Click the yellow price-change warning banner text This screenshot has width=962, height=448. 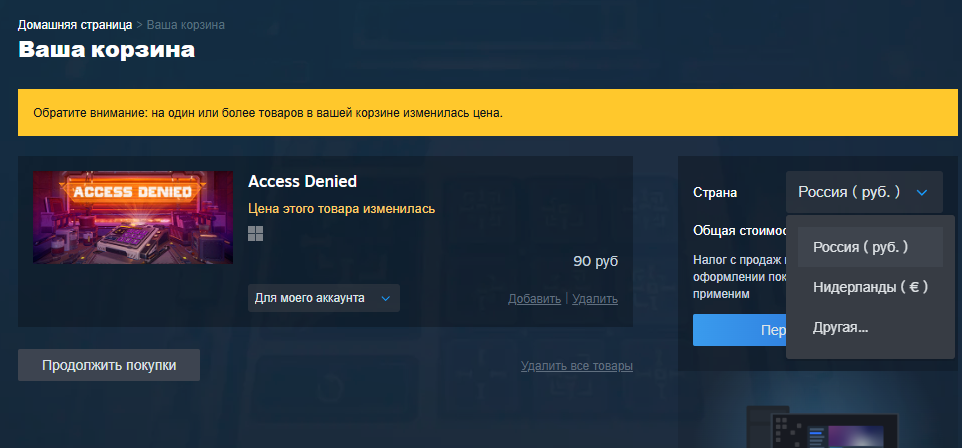268,114
